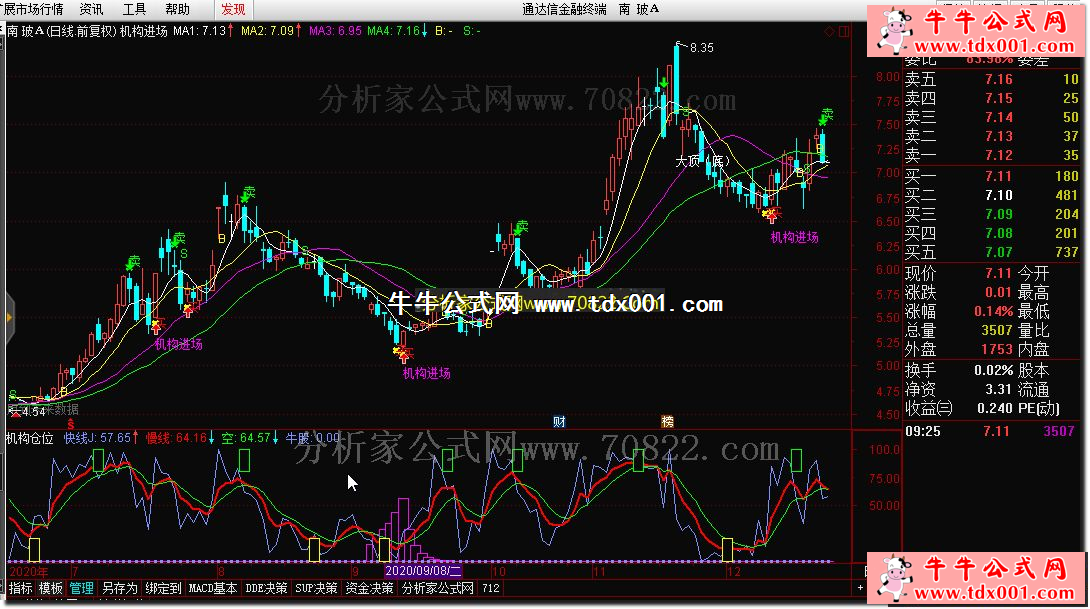
Task: Click the 大顶（底） annotation on the chart
Action: [703, 161]
